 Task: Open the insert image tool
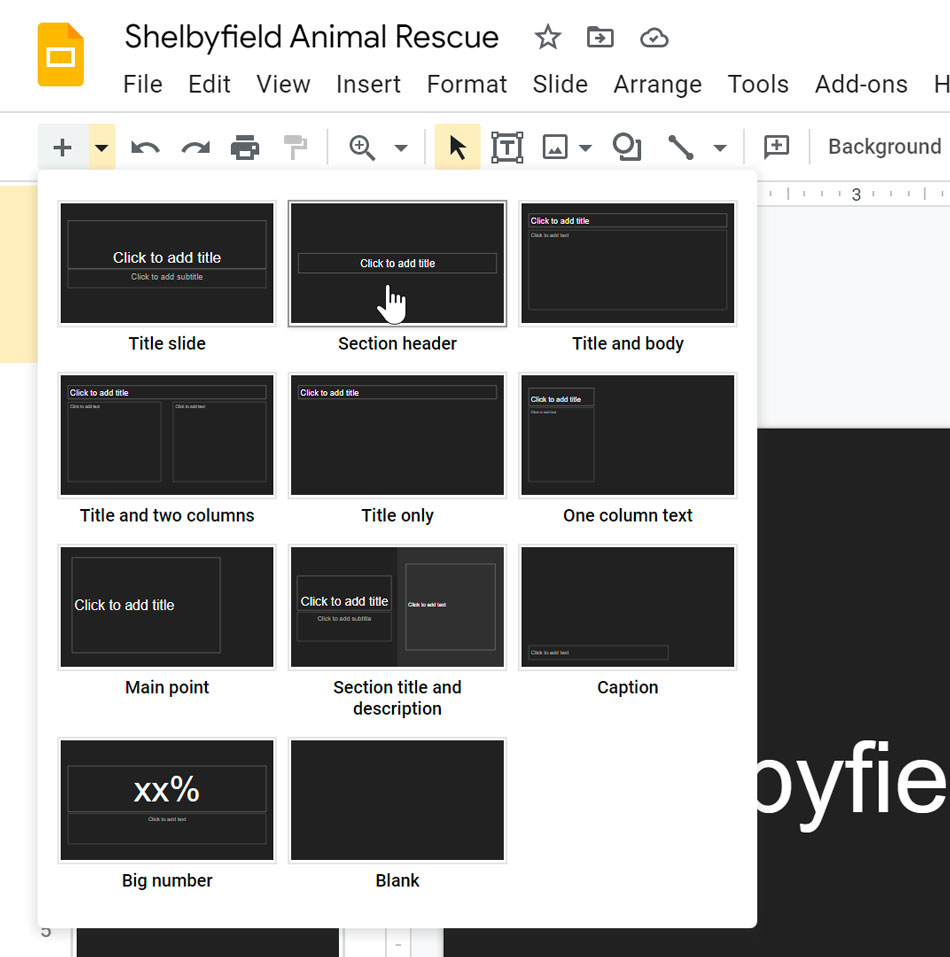[x=556, y=146]
